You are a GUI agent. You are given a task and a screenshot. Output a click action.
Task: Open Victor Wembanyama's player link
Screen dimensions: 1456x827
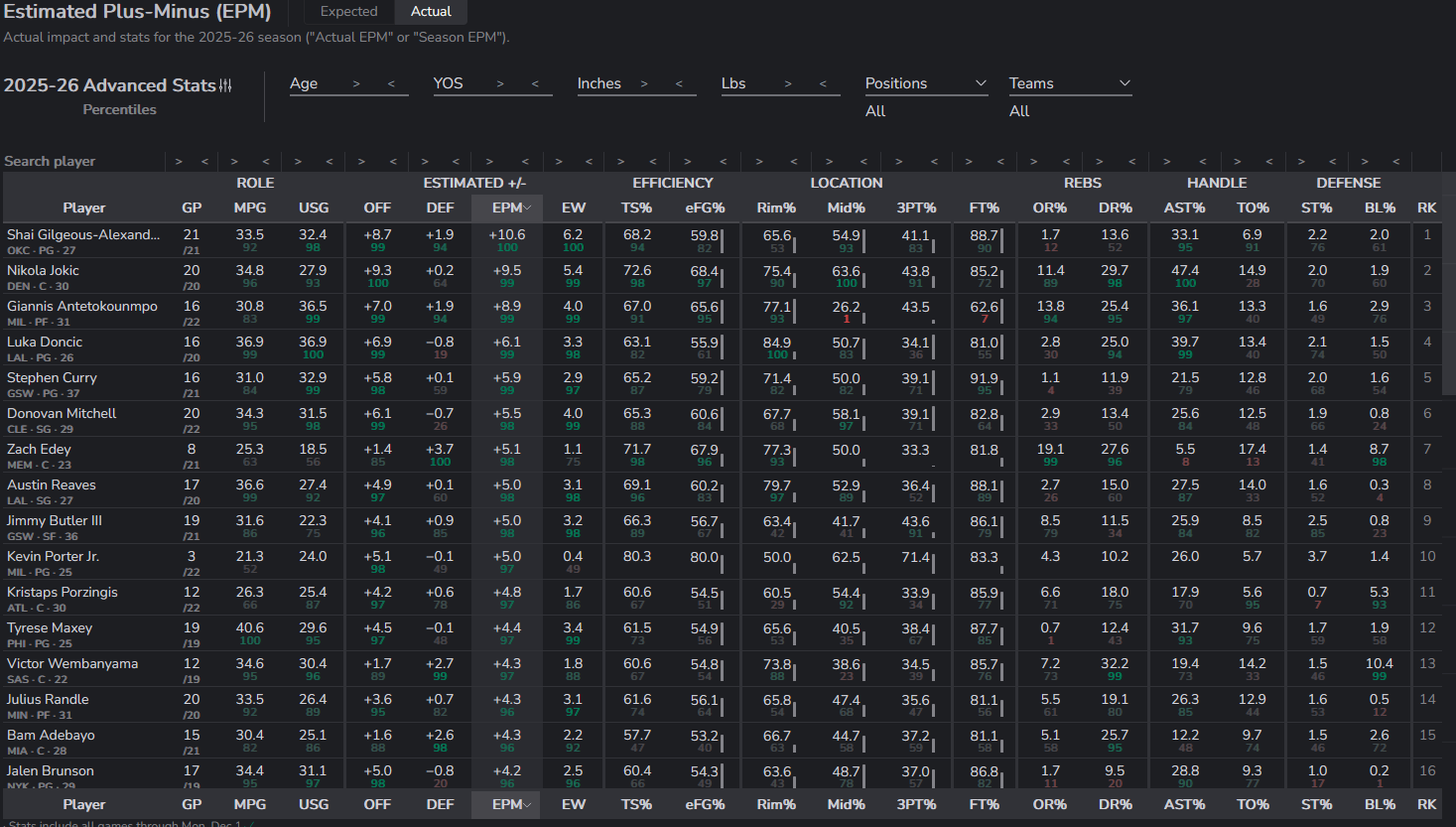72,663
